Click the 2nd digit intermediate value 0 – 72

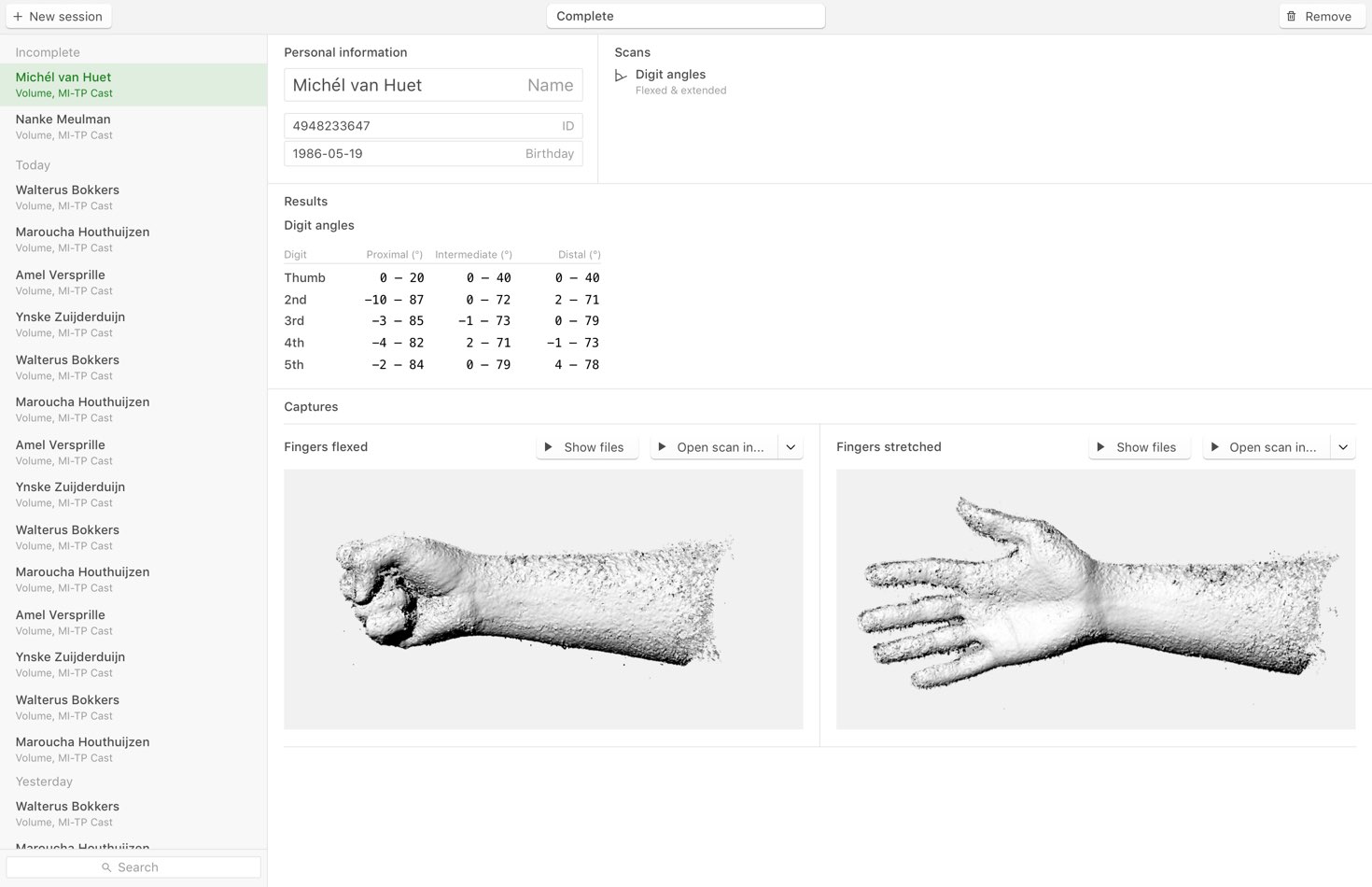tap(488, 300)
